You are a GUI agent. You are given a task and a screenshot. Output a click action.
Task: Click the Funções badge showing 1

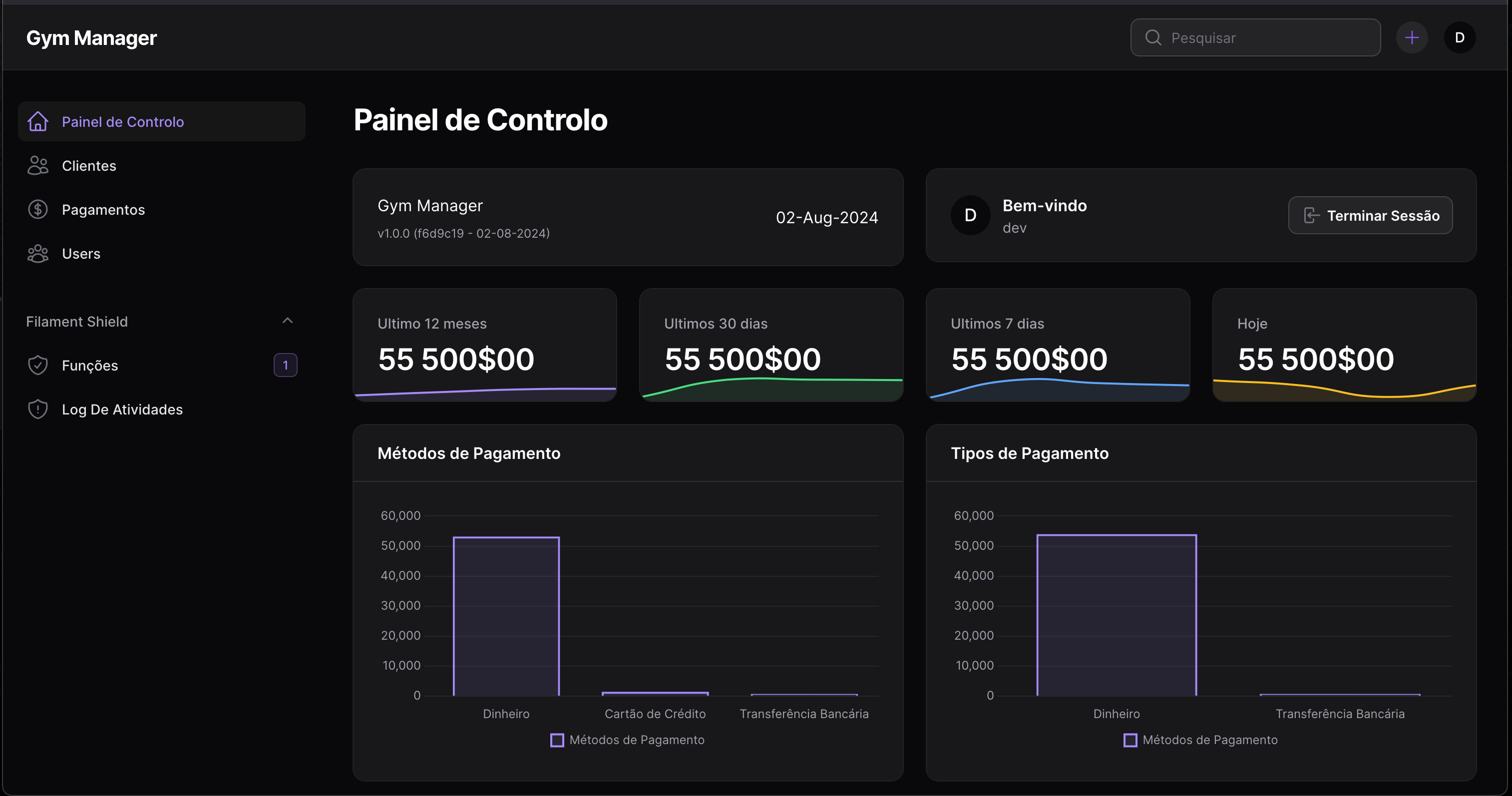click(285, 365)
